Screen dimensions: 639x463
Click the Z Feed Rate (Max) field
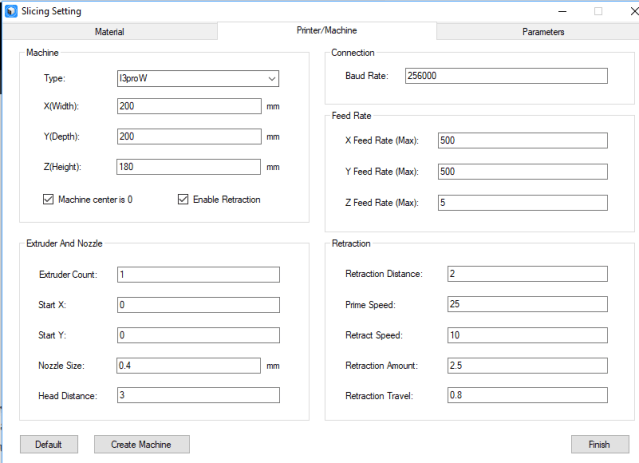point(522,203)
